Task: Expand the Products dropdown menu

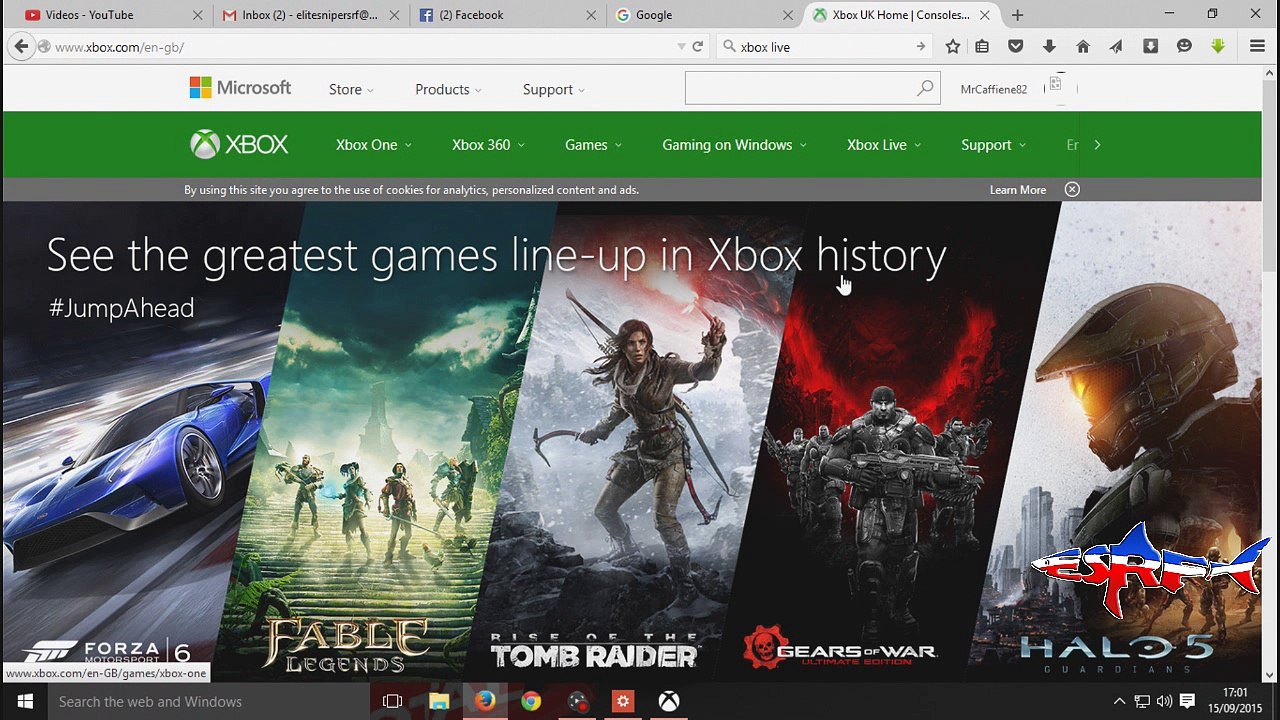Action: [x=448, y=89]
